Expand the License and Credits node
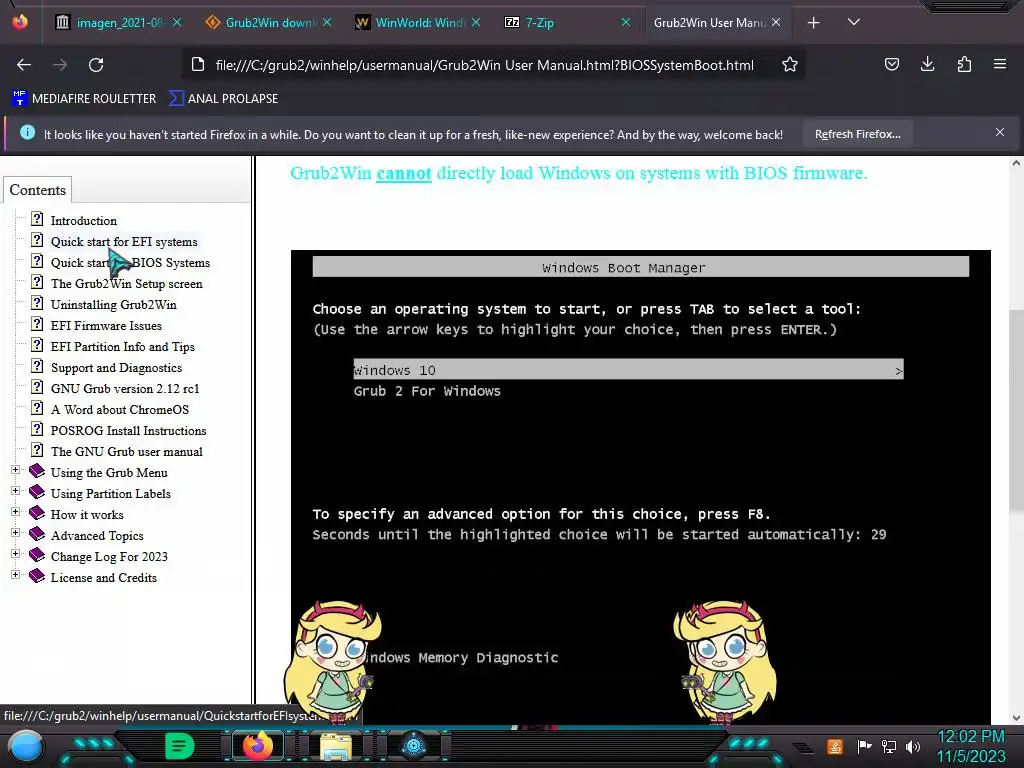 point(16,575)
